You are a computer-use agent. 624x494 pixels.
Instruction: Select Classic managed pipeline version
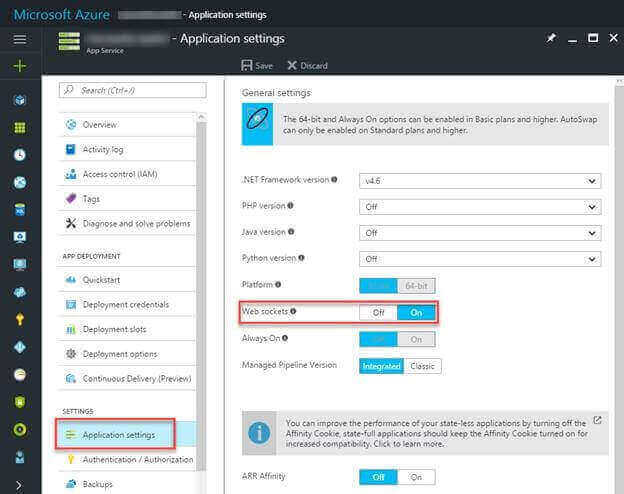click(x=422, y=366)
